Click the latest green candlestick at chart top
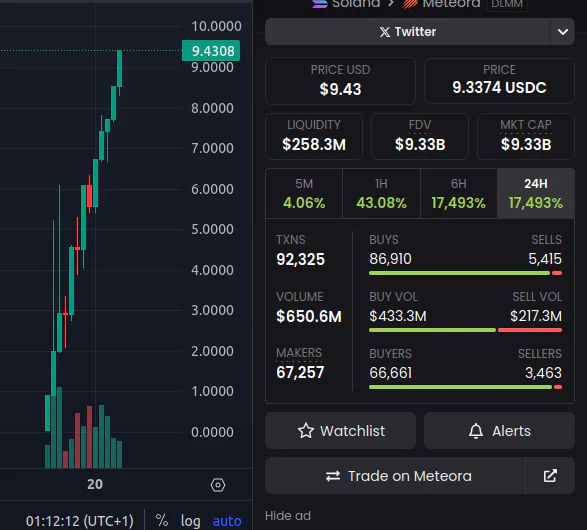Image resolution: width=587 pixels, height=530 pixels. pos(119,69)
